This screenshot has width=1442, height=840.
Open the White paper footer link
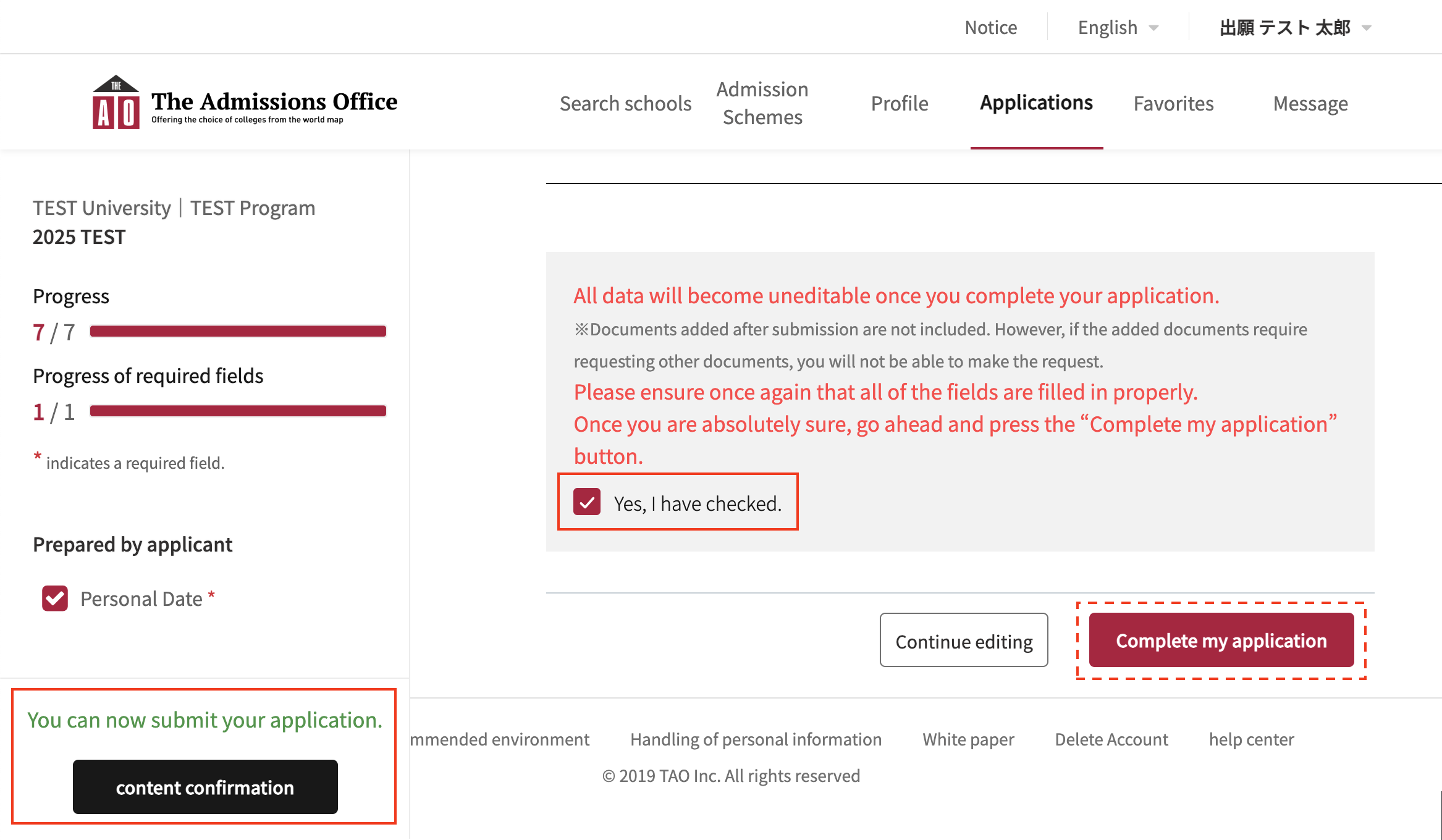(x=968, y=739)
